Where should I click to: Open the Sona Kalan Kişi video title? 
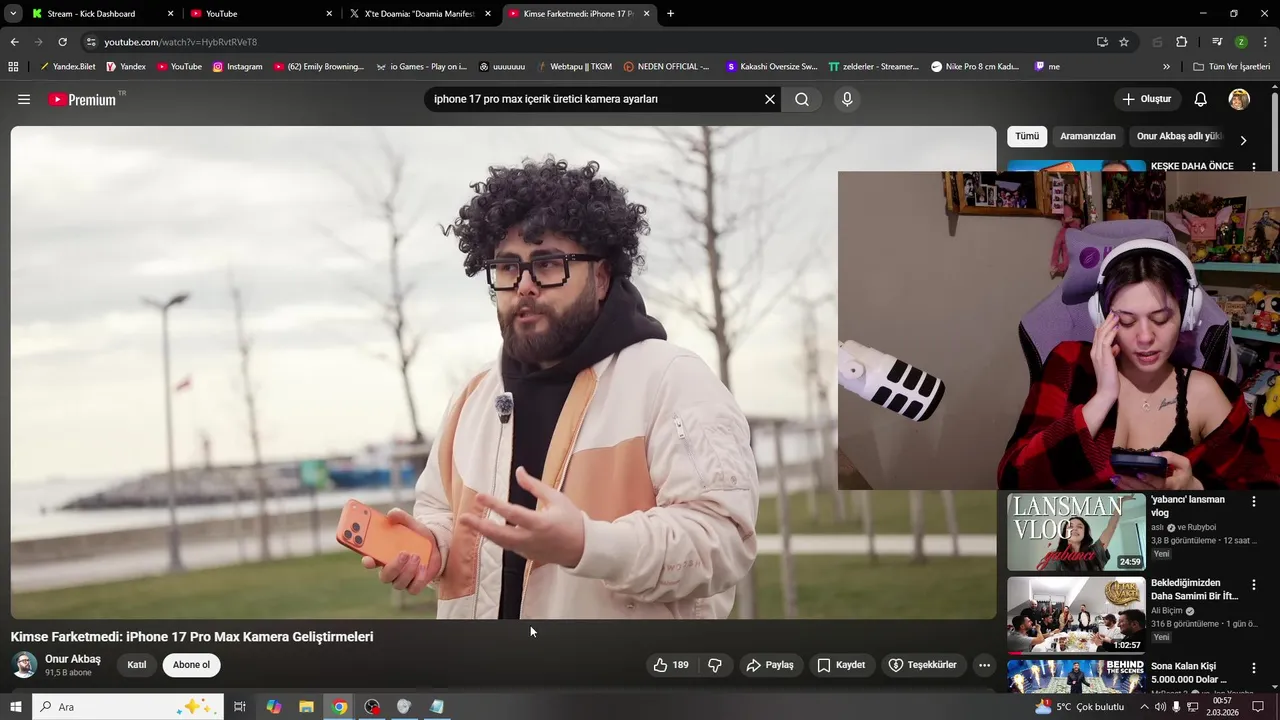coord(1191,673)
